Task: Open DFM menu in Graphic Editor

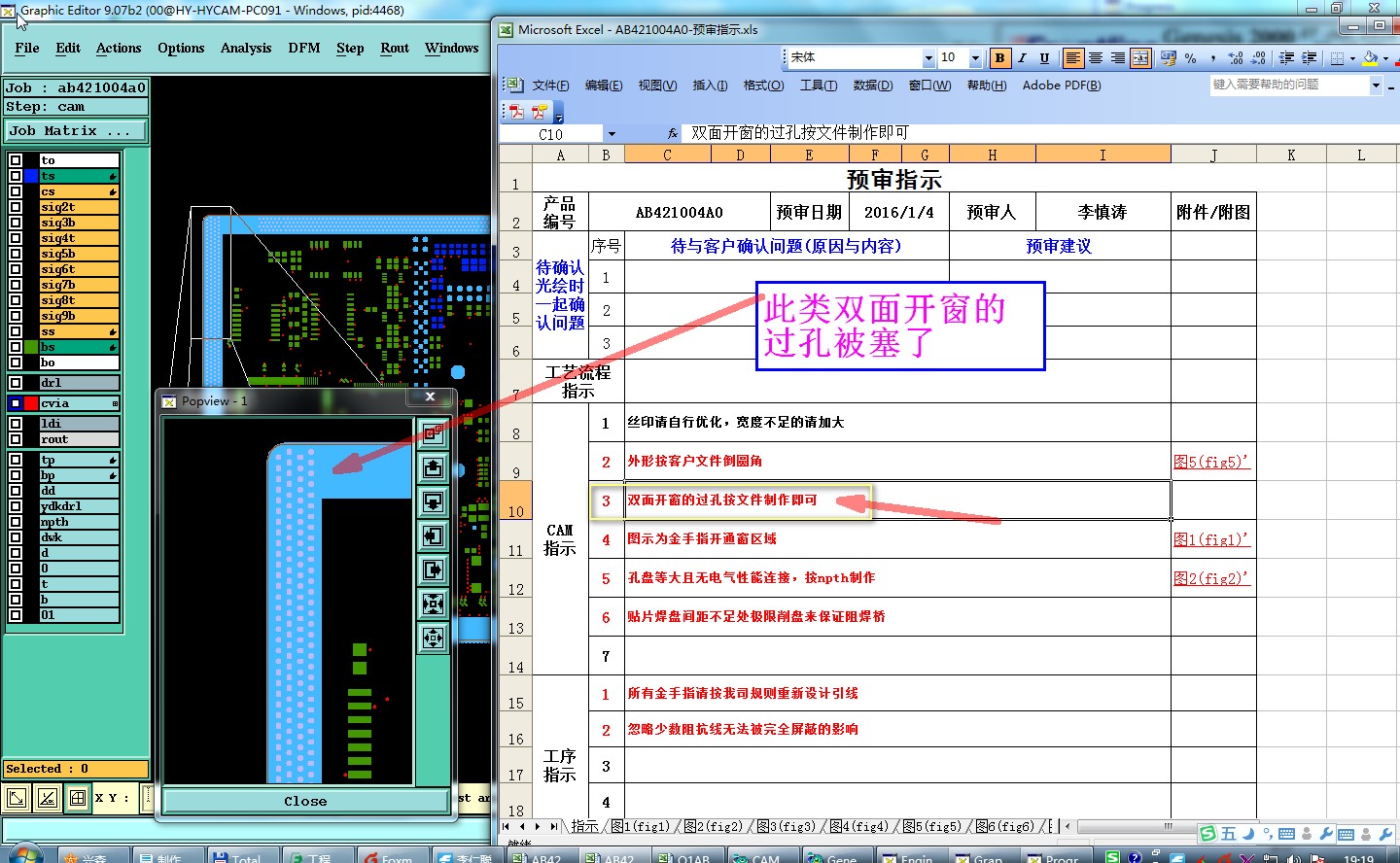Action: (304, 48)
